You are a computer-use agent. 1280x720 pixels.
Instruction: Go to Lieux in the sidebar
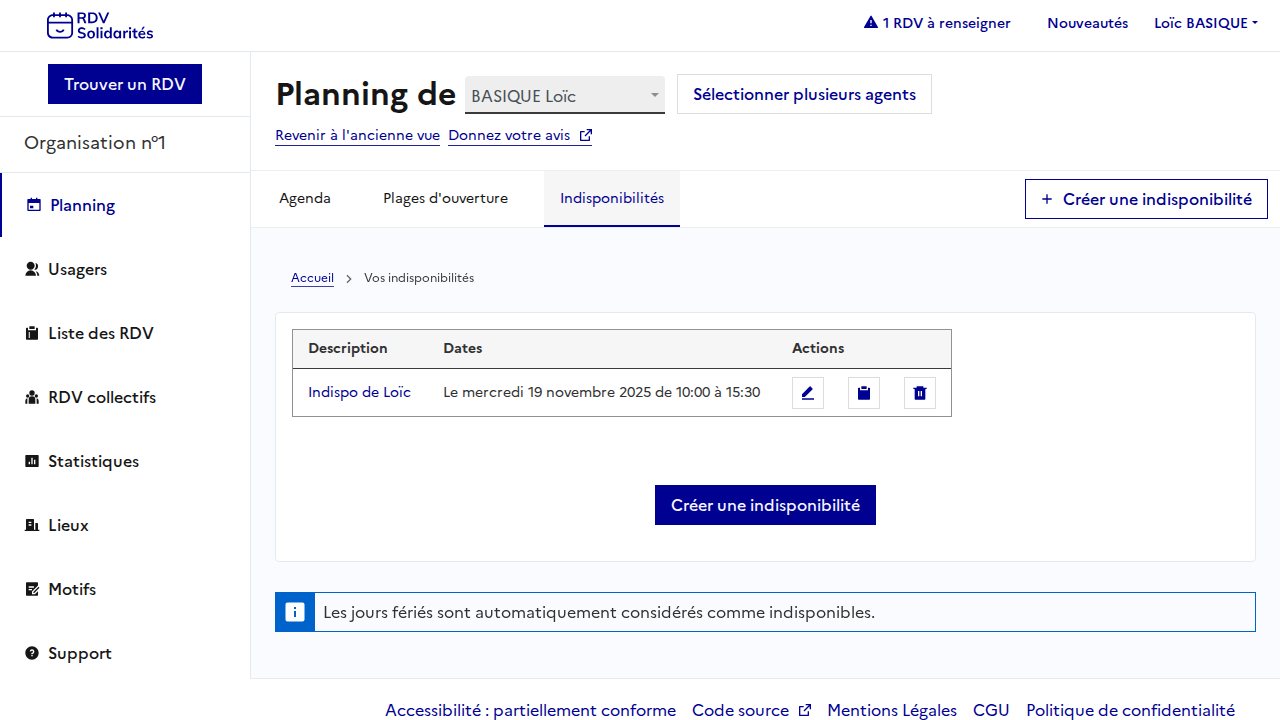[68, 525]
